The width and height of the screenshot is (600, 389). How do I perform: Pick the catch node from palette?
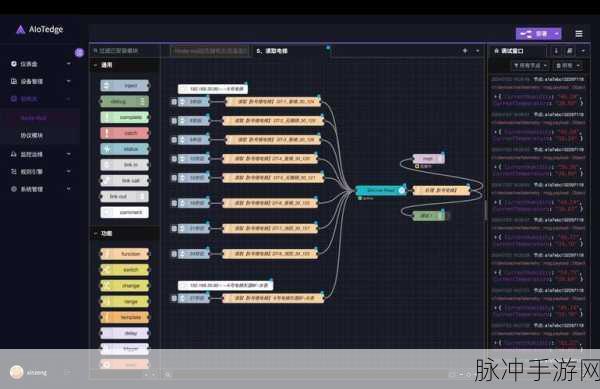point(125,133)
